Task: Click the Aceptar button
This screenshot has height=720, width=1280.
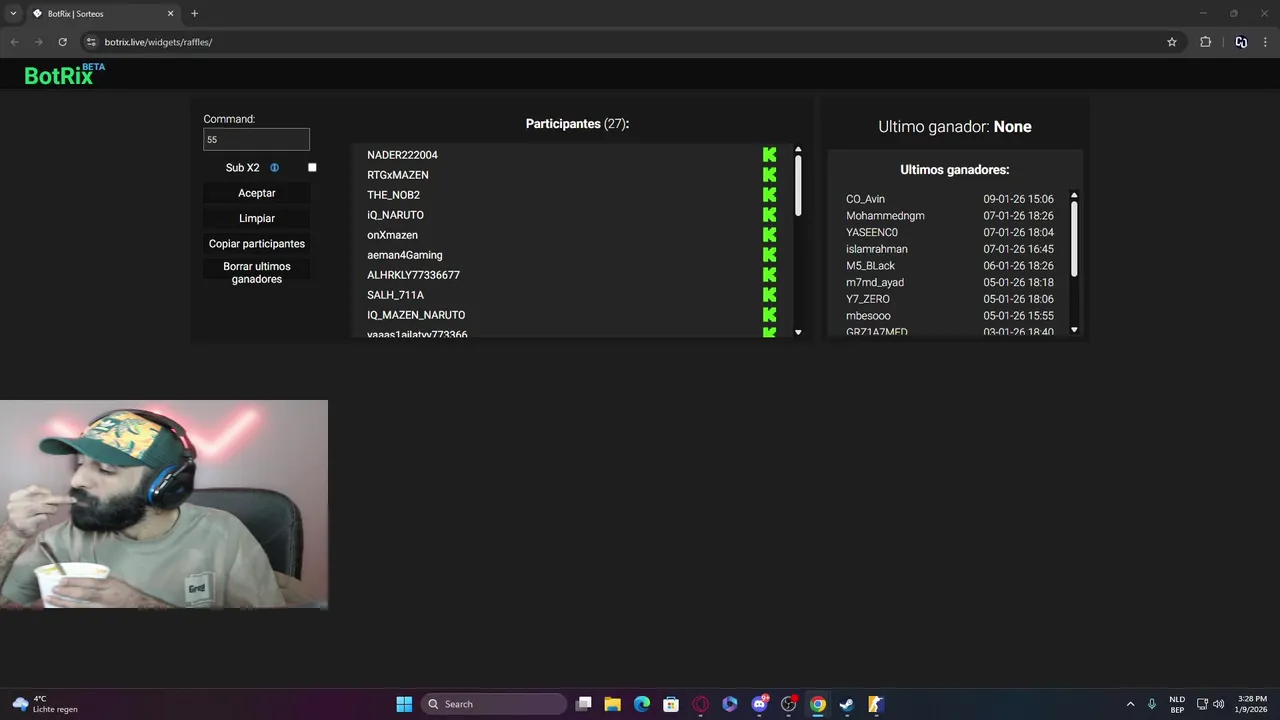Action: coord(257,193)
